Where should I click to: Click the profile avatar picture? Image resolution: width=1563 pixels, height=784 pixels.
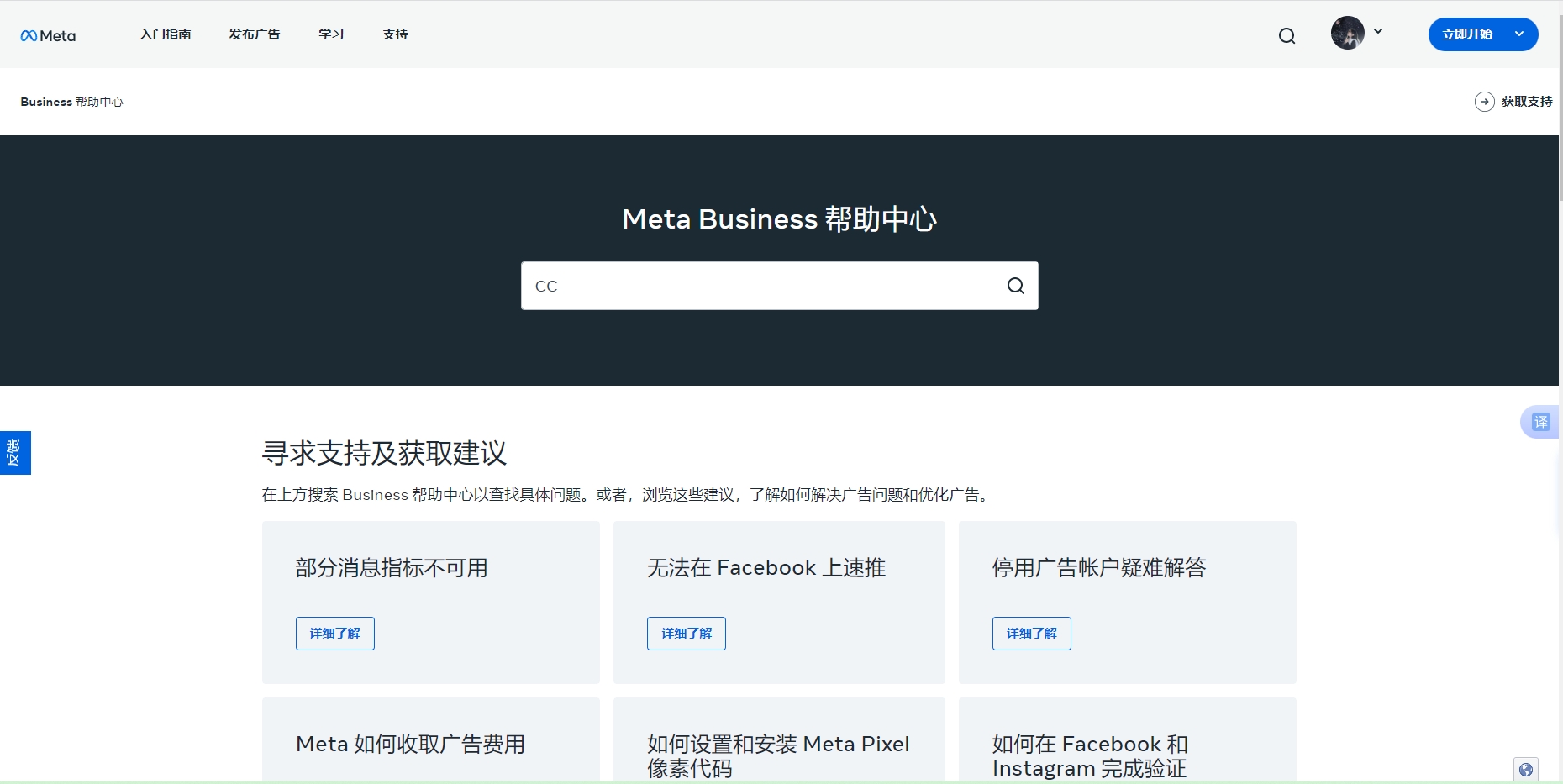[x=1347, y=33]
